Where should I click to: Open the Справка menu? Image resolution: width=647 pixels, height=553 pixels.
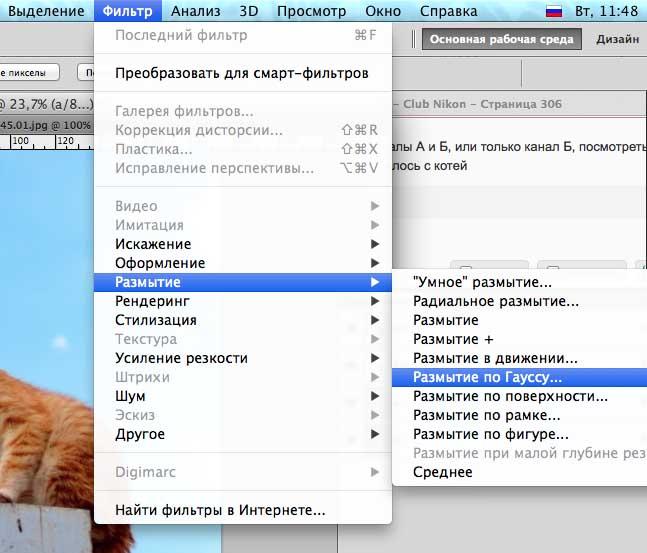pos(449,11)
